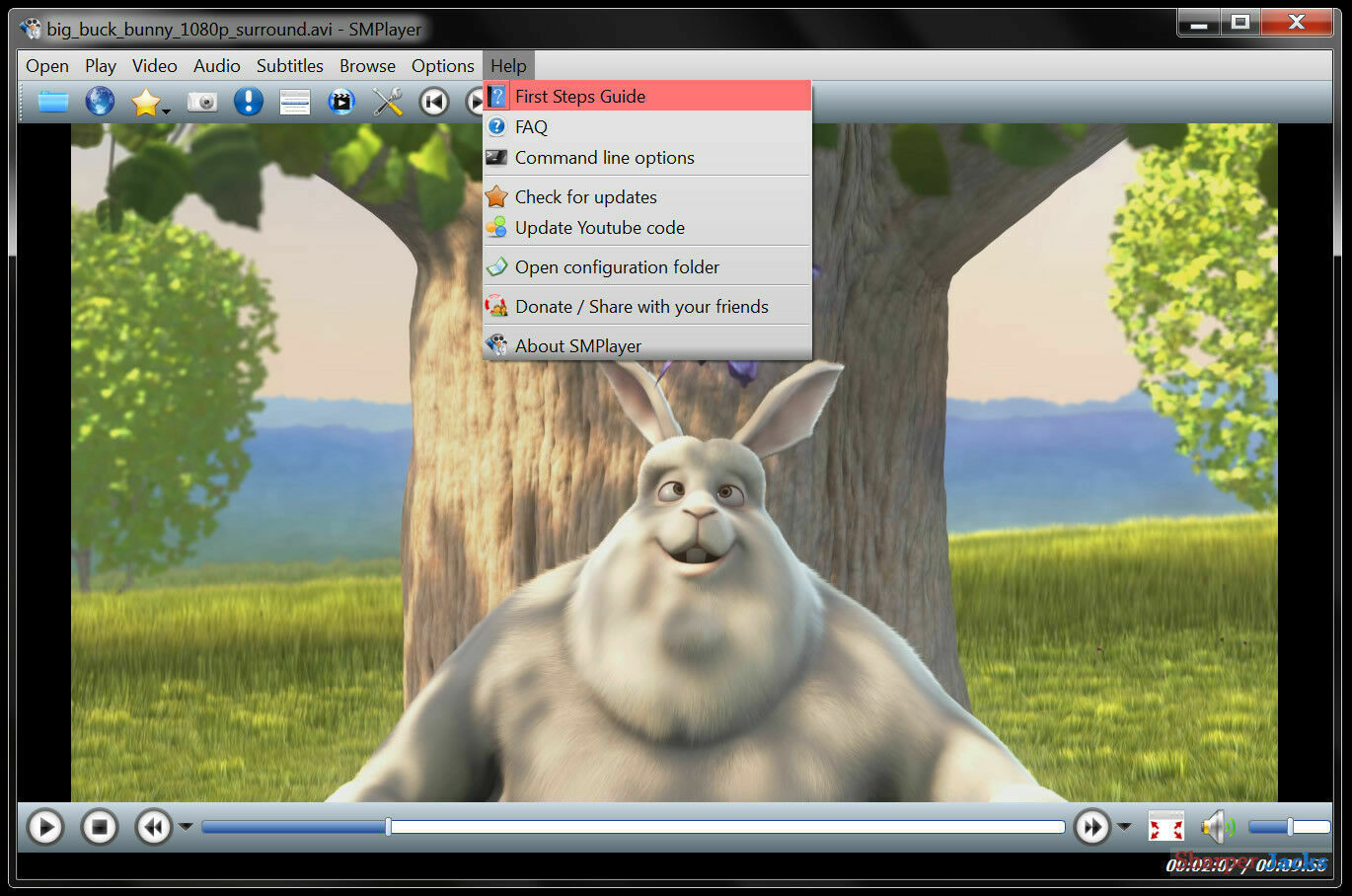Choose About SMPlayer
The width and height of the screenshot is (1352, 896).
pos(647,345)
